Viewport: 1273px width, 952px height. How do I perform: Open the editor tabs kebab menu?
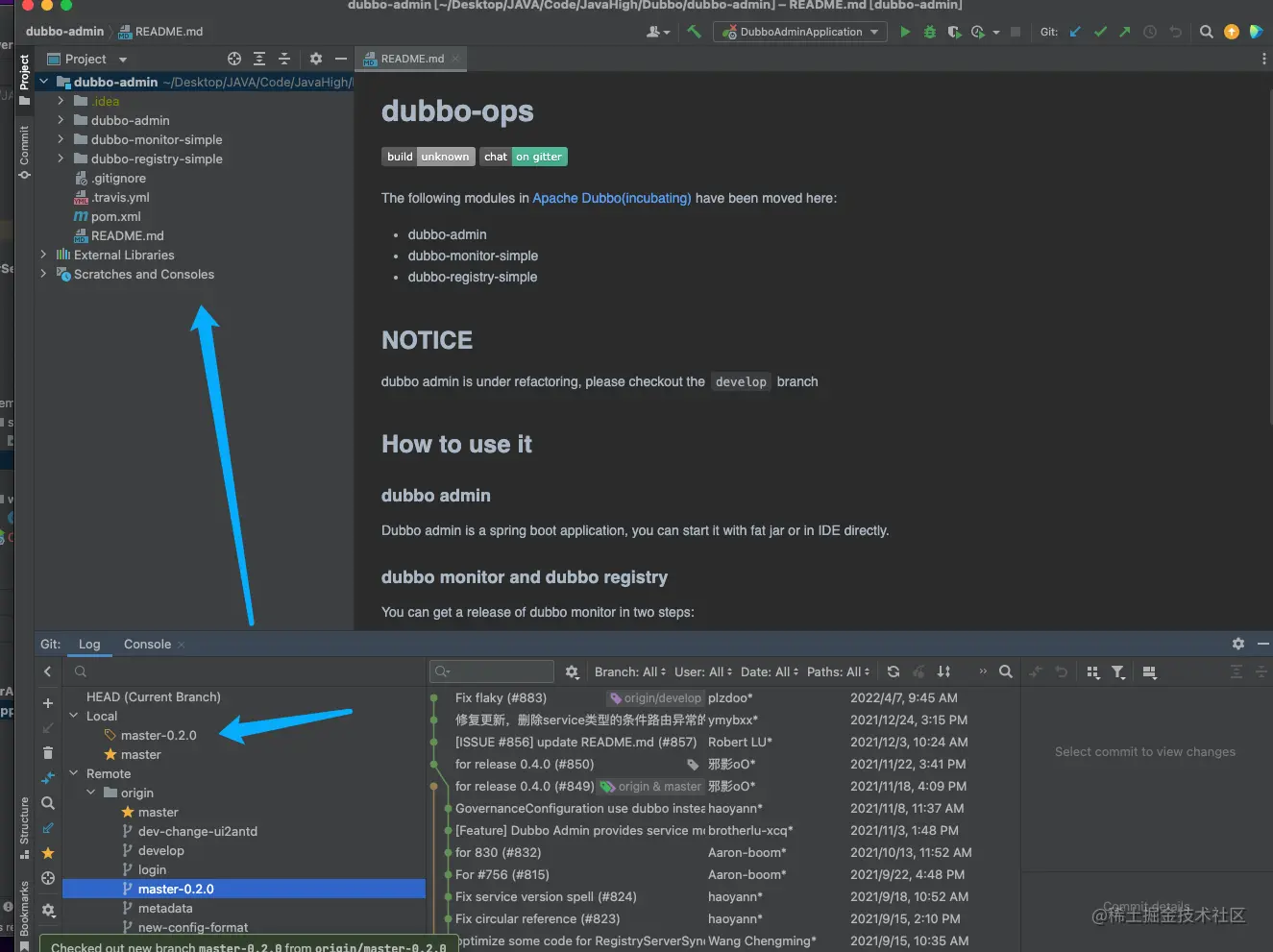[x=1263, y=59]
